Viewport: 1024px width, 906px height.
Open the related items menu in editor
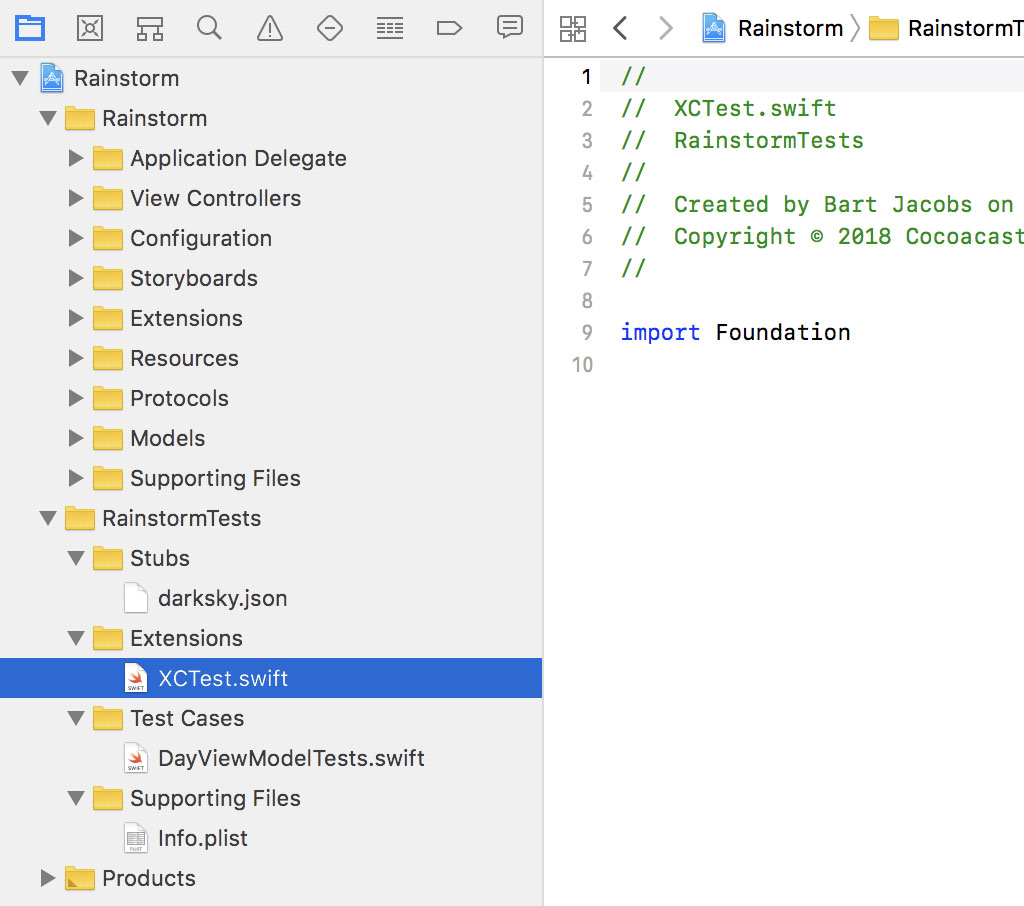(x=573, y=28)
